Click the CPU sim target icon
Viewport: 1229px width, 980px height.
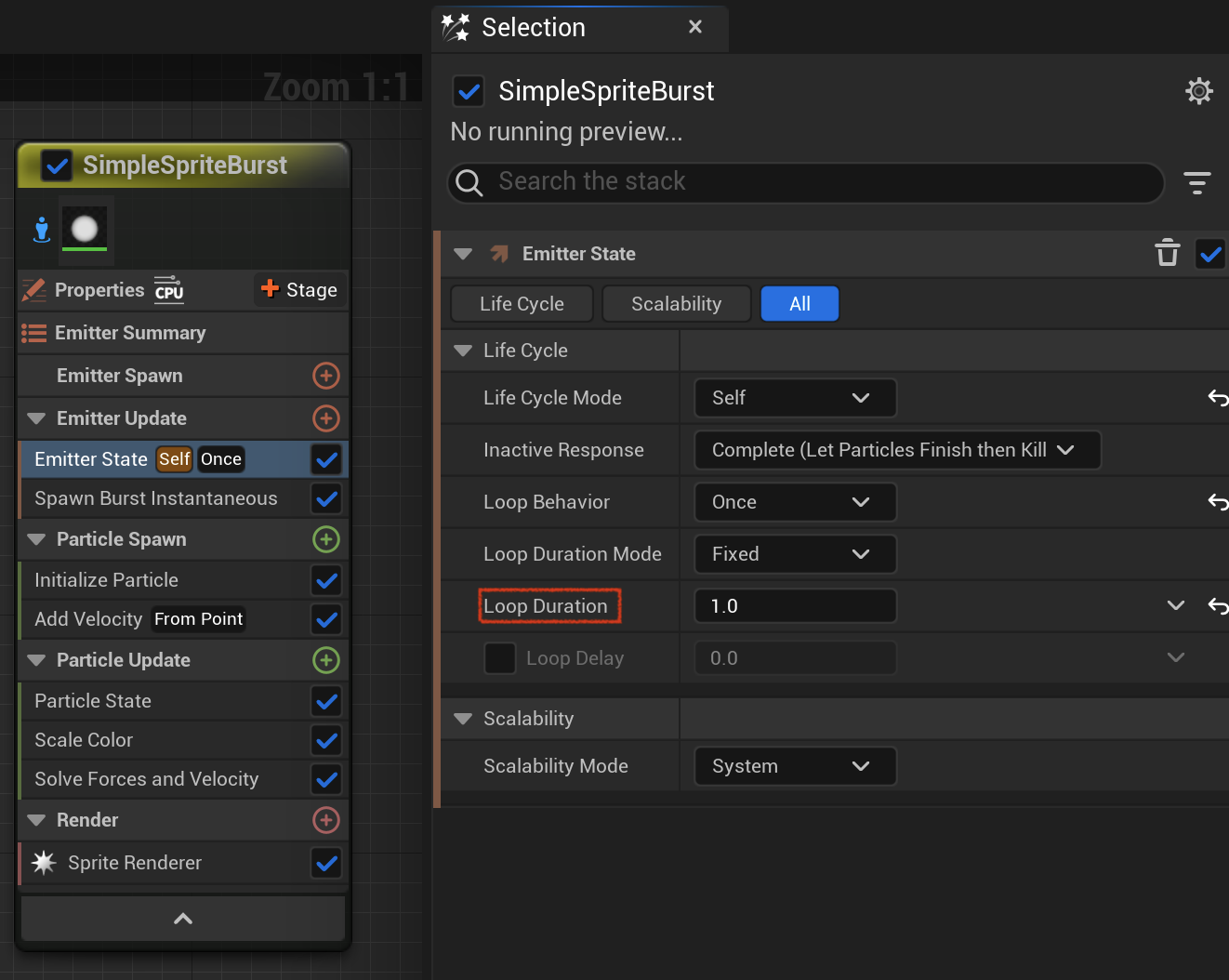point(169,289)
